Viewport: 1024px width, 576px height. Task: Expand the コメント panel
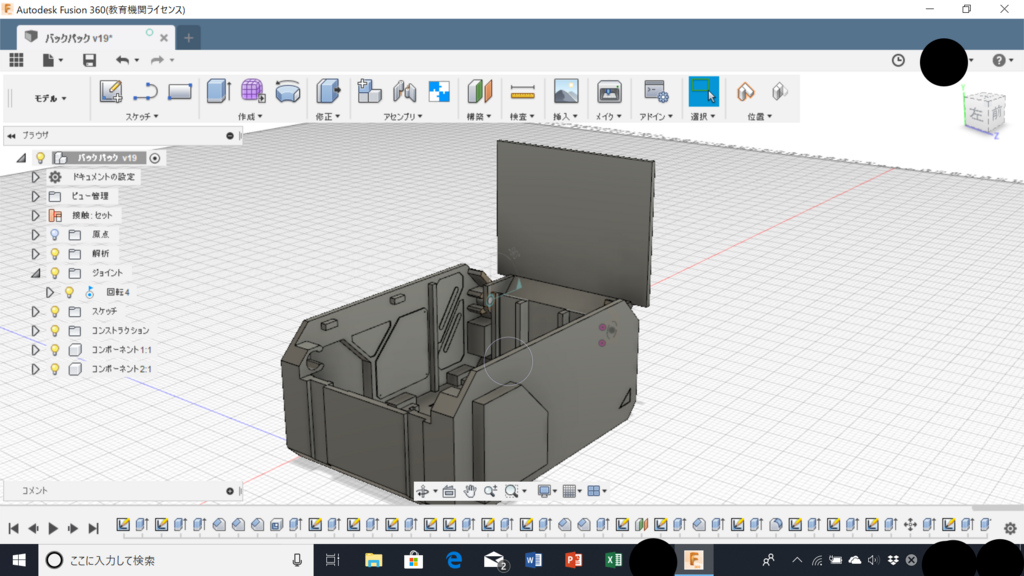tap(230, 491)
